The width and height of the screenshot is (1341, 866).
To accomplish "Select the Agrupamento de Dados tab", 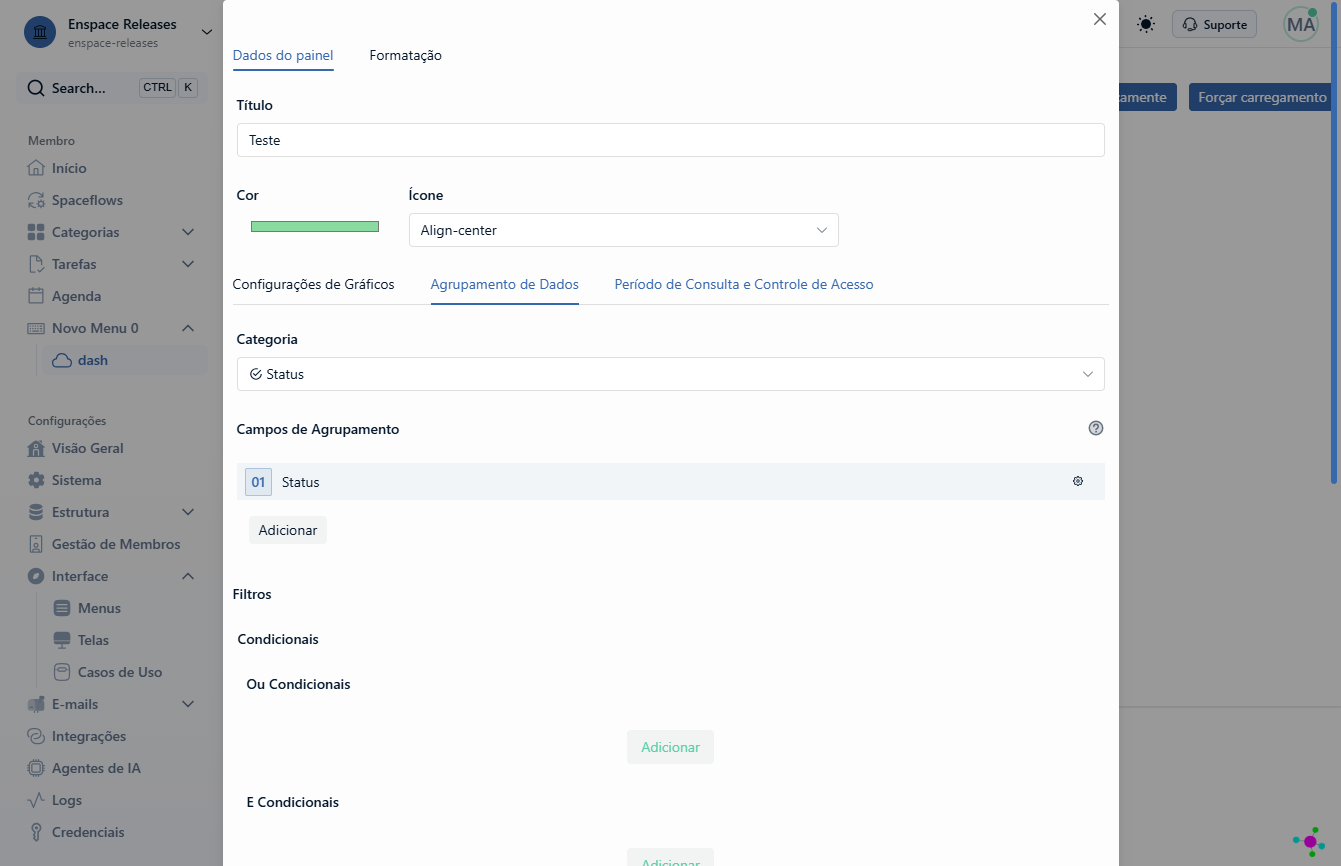I will [x=505, y=284].
